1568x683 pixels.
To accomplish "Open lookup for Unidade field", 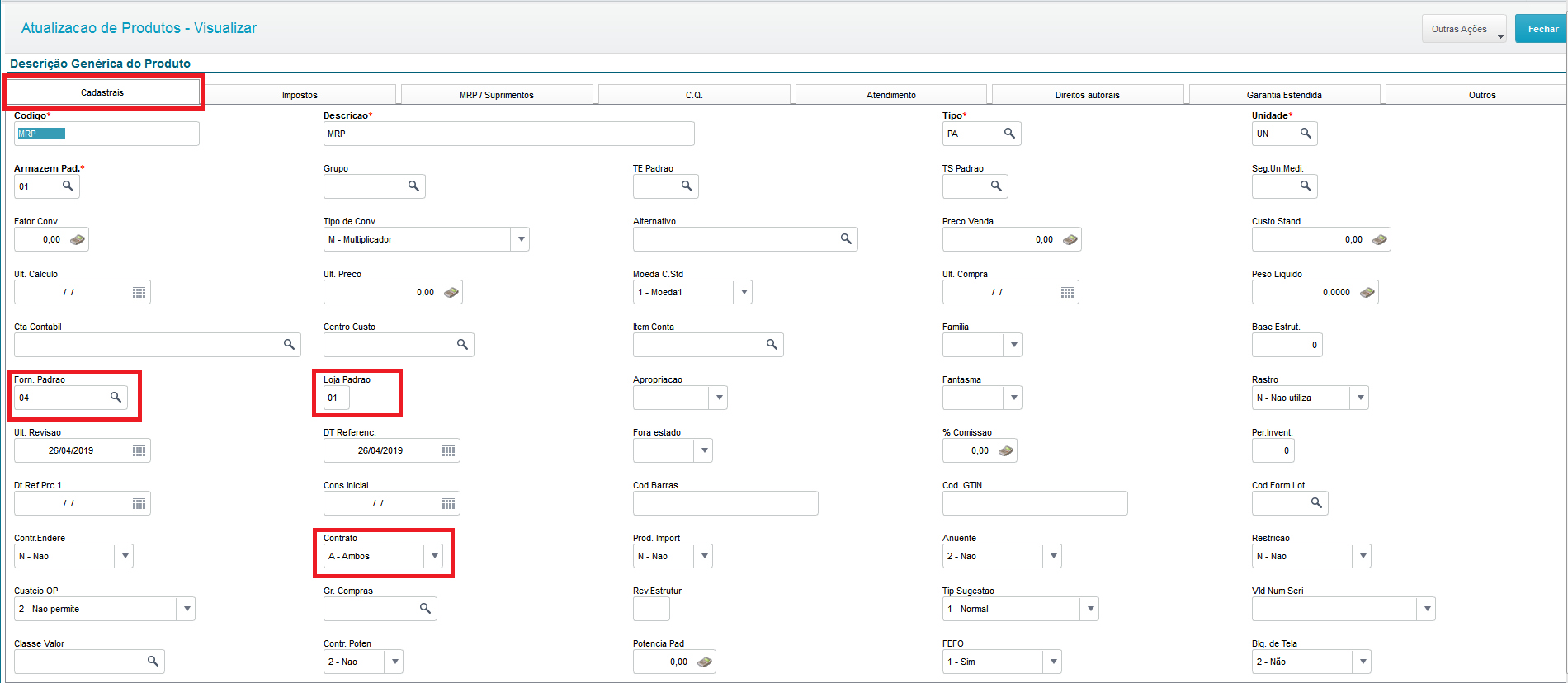I will 1306,134.
